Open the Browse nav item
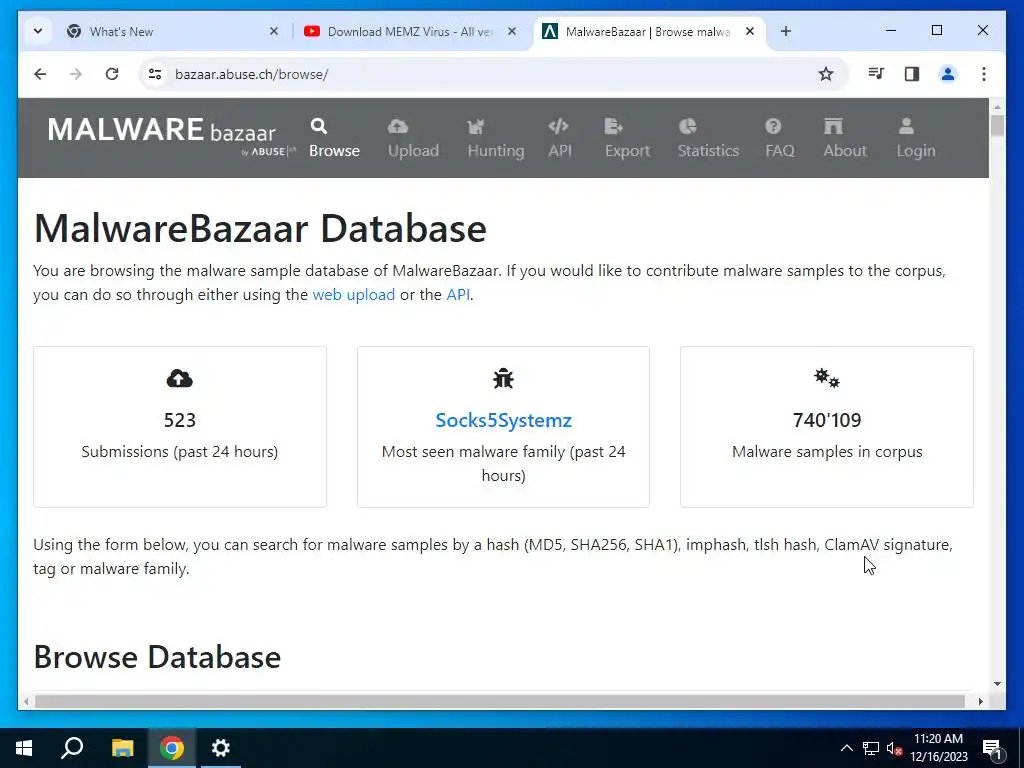1024x768 pixels. pos(334,138)
